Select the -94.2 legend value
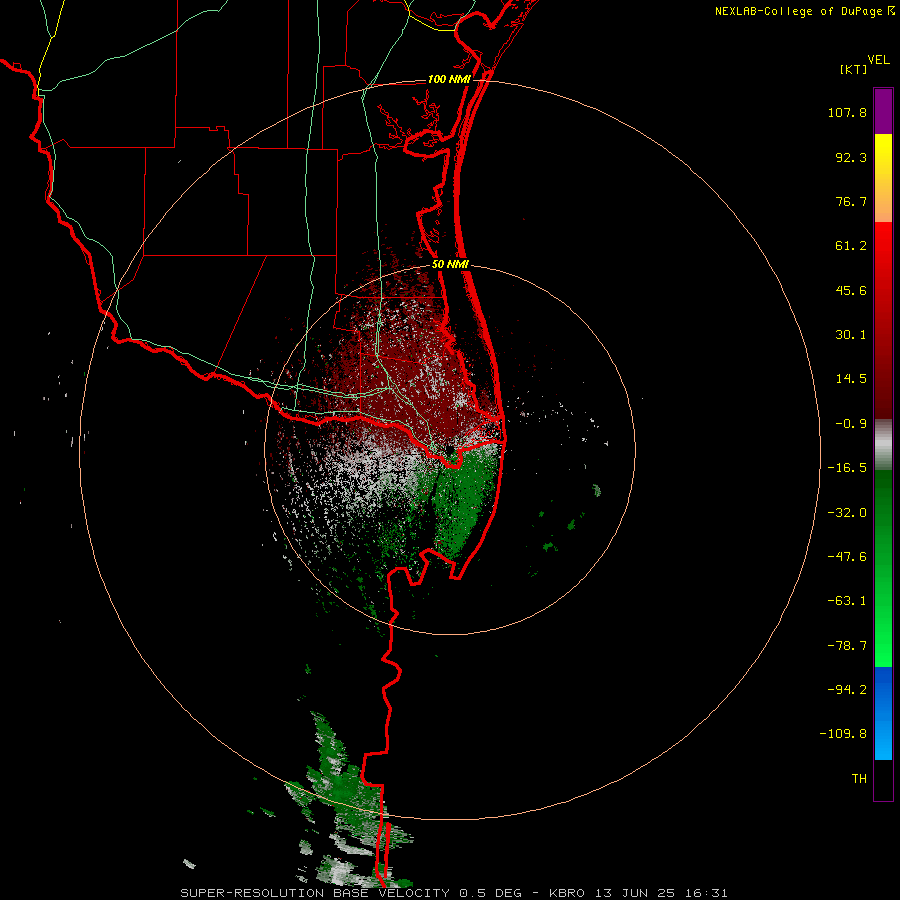The width and height of the screenshot is (900, 900). click(847, 690)
